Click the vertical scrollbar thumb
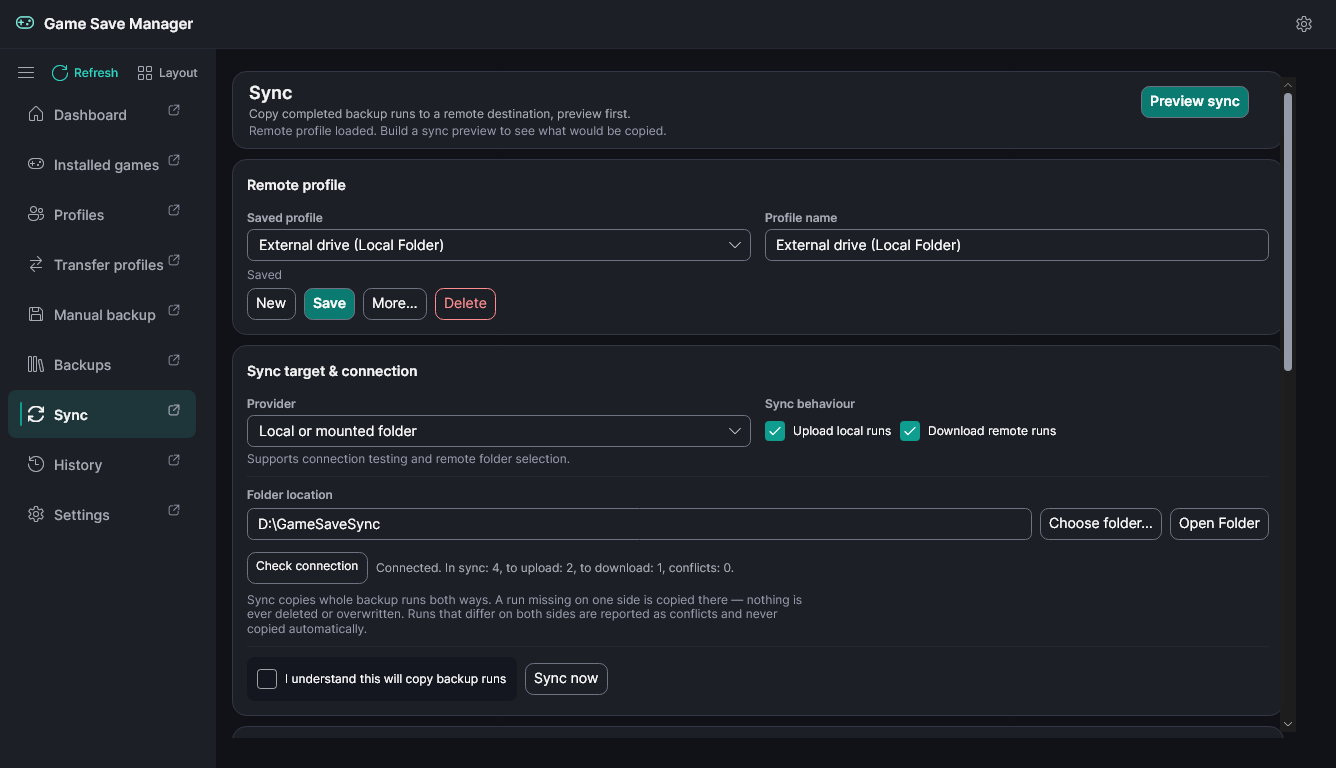The image size is (1336, 768). tap(1288, 232)
